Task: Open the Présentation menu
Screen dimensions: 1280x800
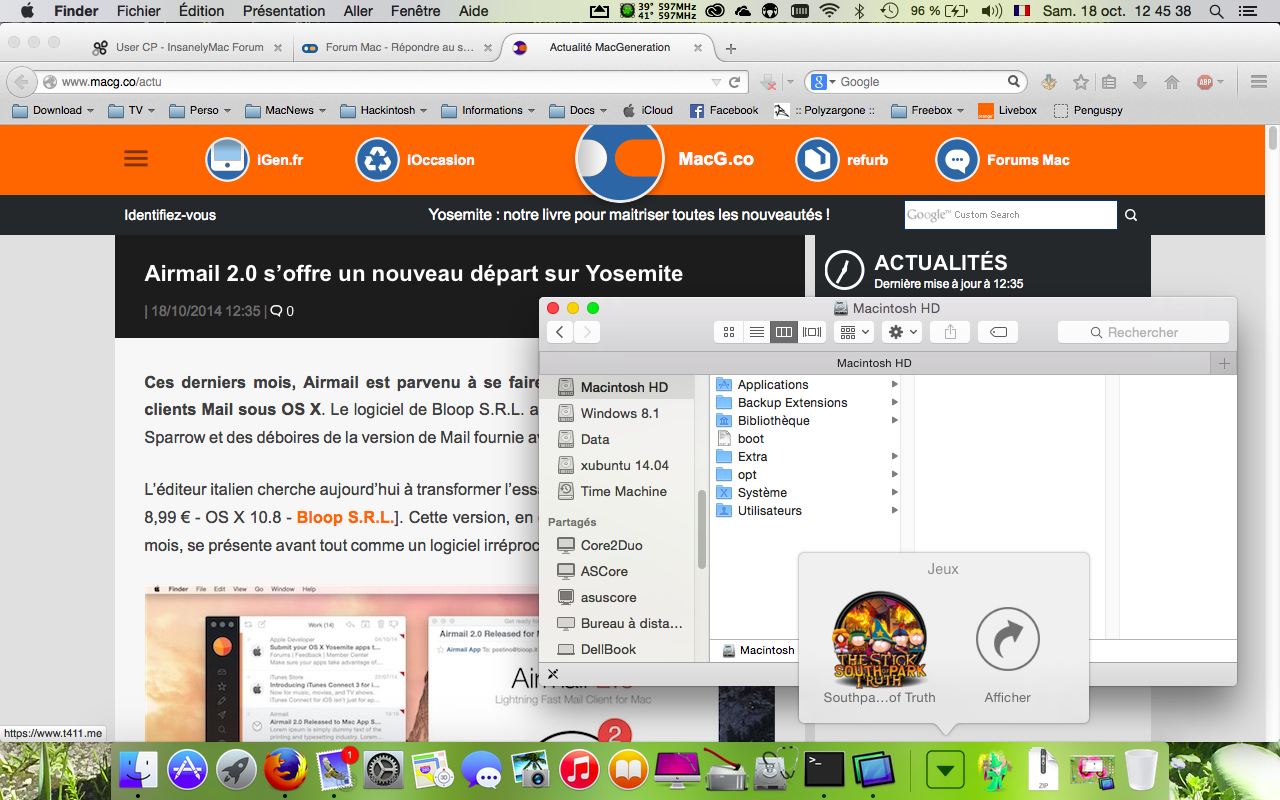Action: pyautogui.click(x=284, y=11)
